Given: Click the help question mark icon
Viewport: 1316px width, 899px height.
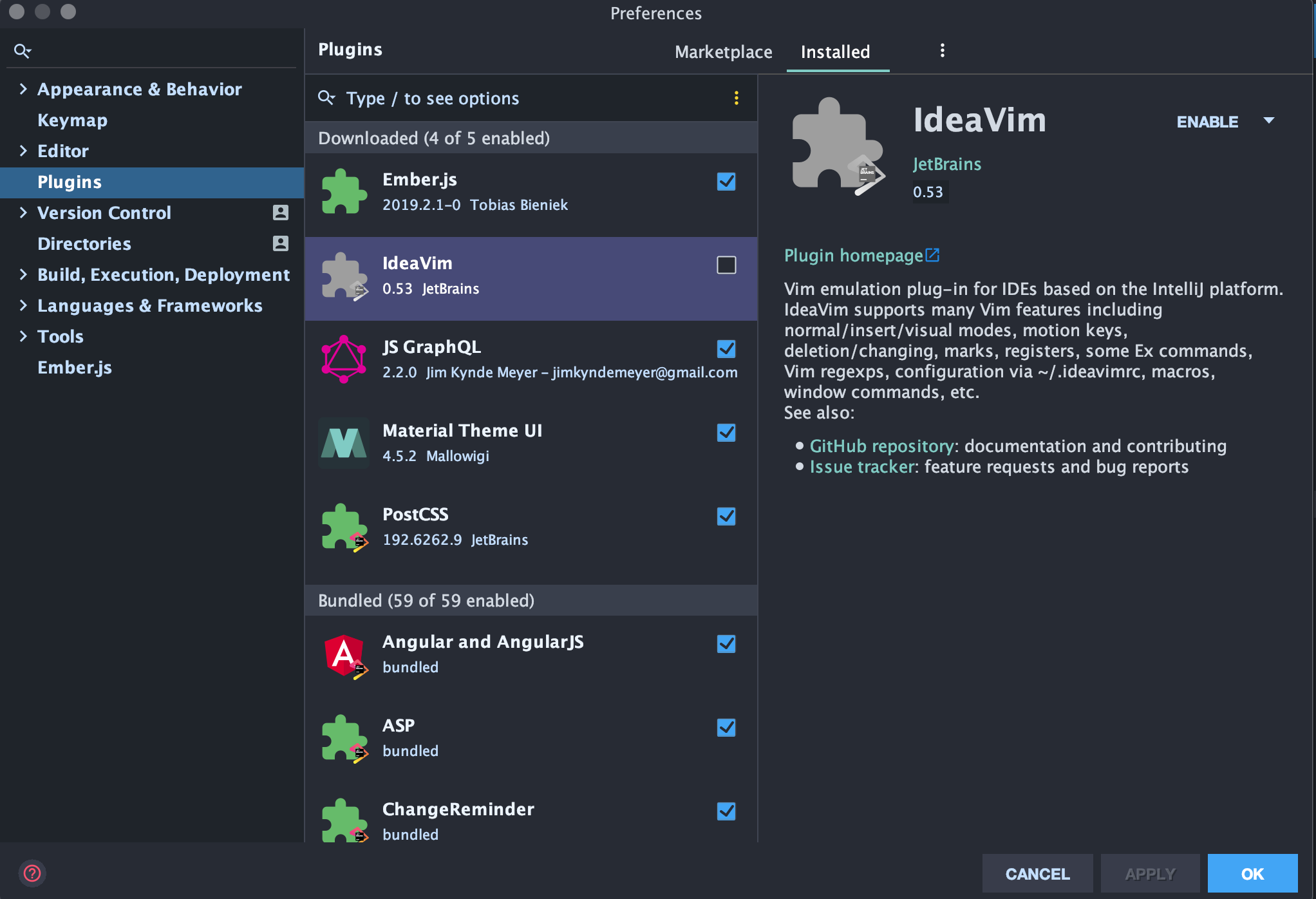Looking at the screenshot, I should [x=32, y=873].
